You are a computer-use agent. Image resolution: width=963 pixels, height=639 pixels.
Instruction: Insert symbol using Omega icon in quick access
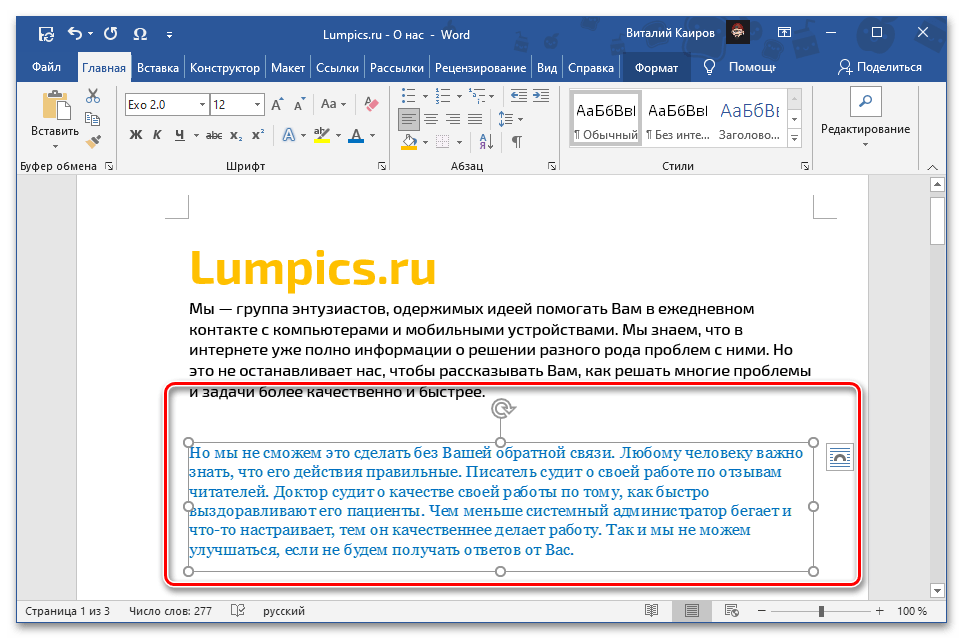pos(141,35)
